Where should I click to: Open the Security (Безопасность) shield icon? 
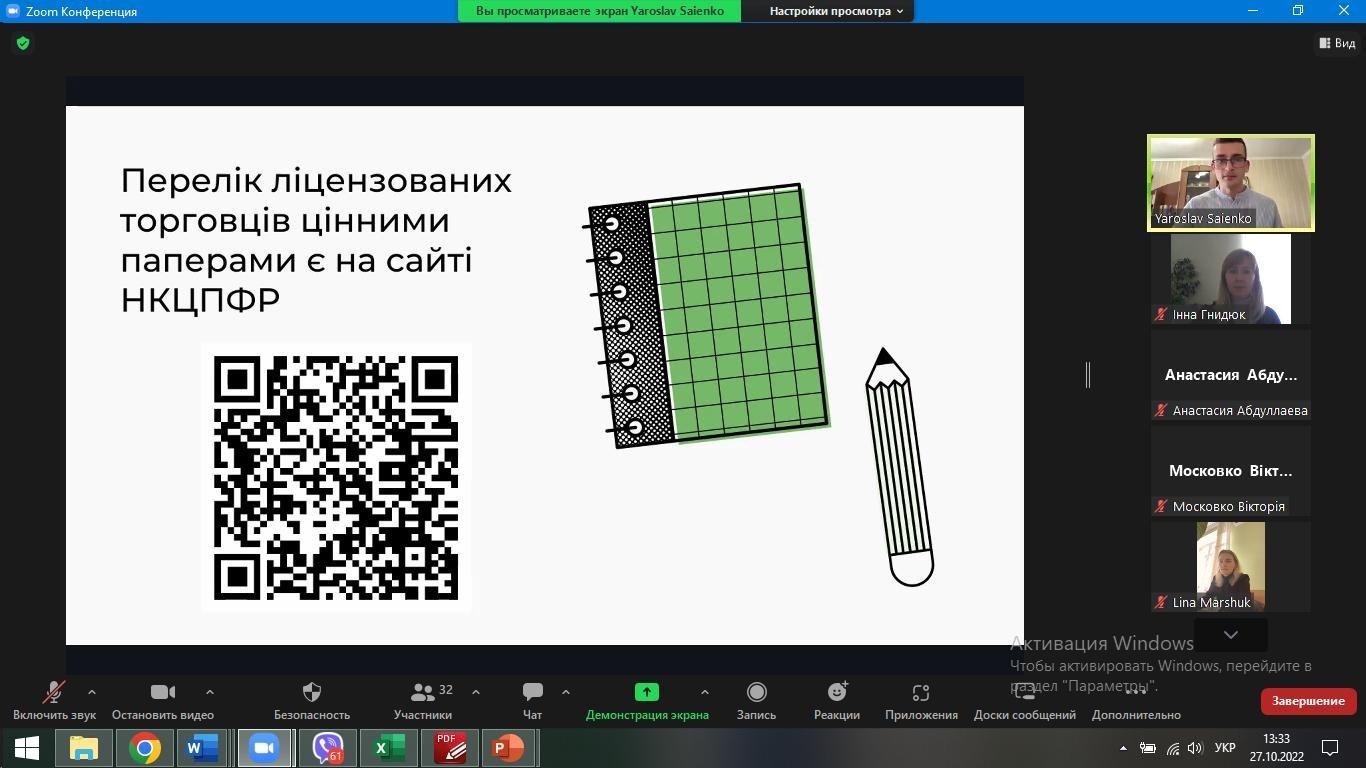311,693
